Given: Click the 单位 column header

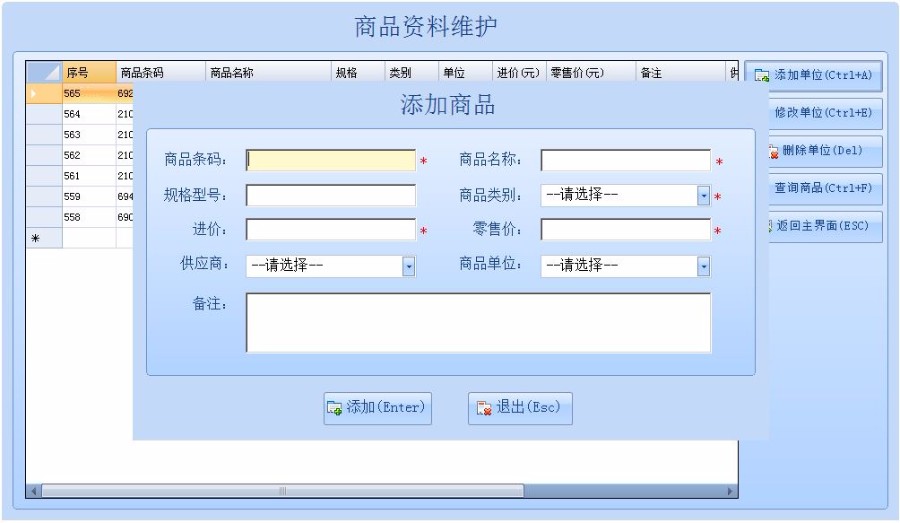Looking at the screenshot, I should pos(465,73).
